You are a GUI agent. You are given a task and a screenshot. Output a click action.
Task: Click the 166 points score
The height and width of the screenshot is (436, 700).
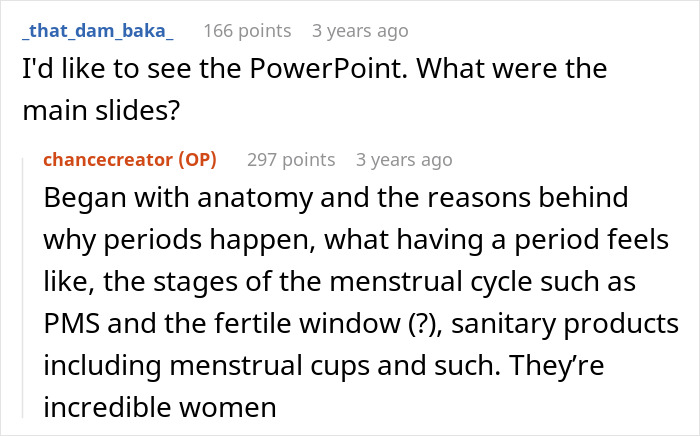pyautogui.click(x=247, y=31)
